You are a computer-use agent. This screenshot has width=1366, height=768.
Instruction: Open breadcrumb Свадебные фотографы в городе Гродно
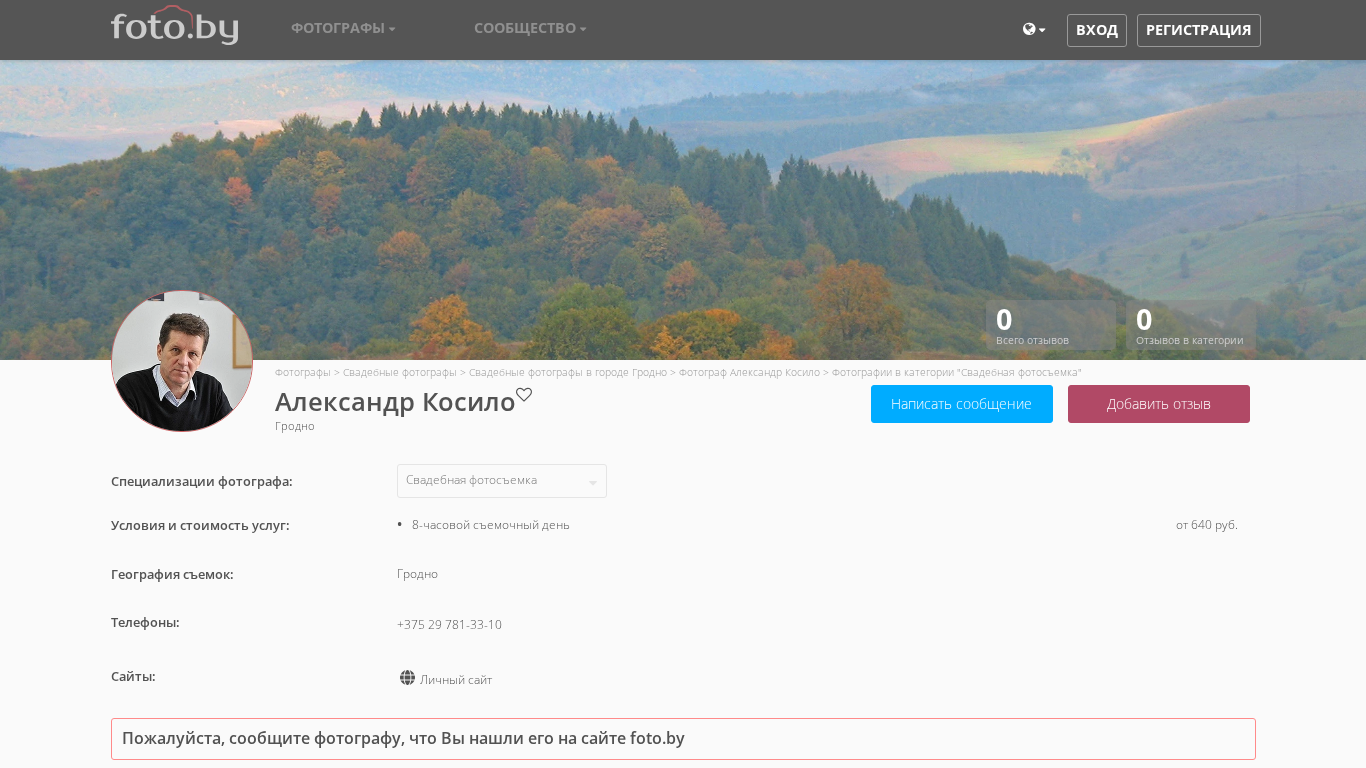[x=568, y=372]
